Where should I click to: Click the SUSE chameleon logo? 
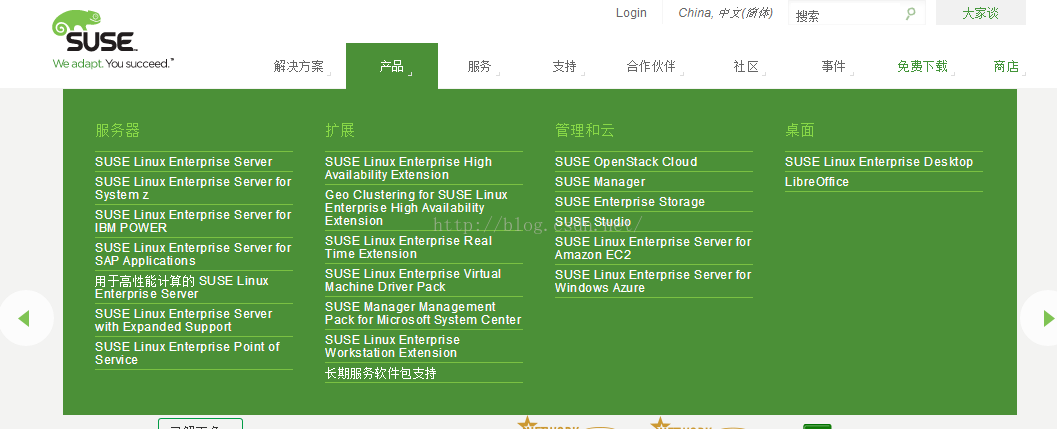[x=113, y=39]
